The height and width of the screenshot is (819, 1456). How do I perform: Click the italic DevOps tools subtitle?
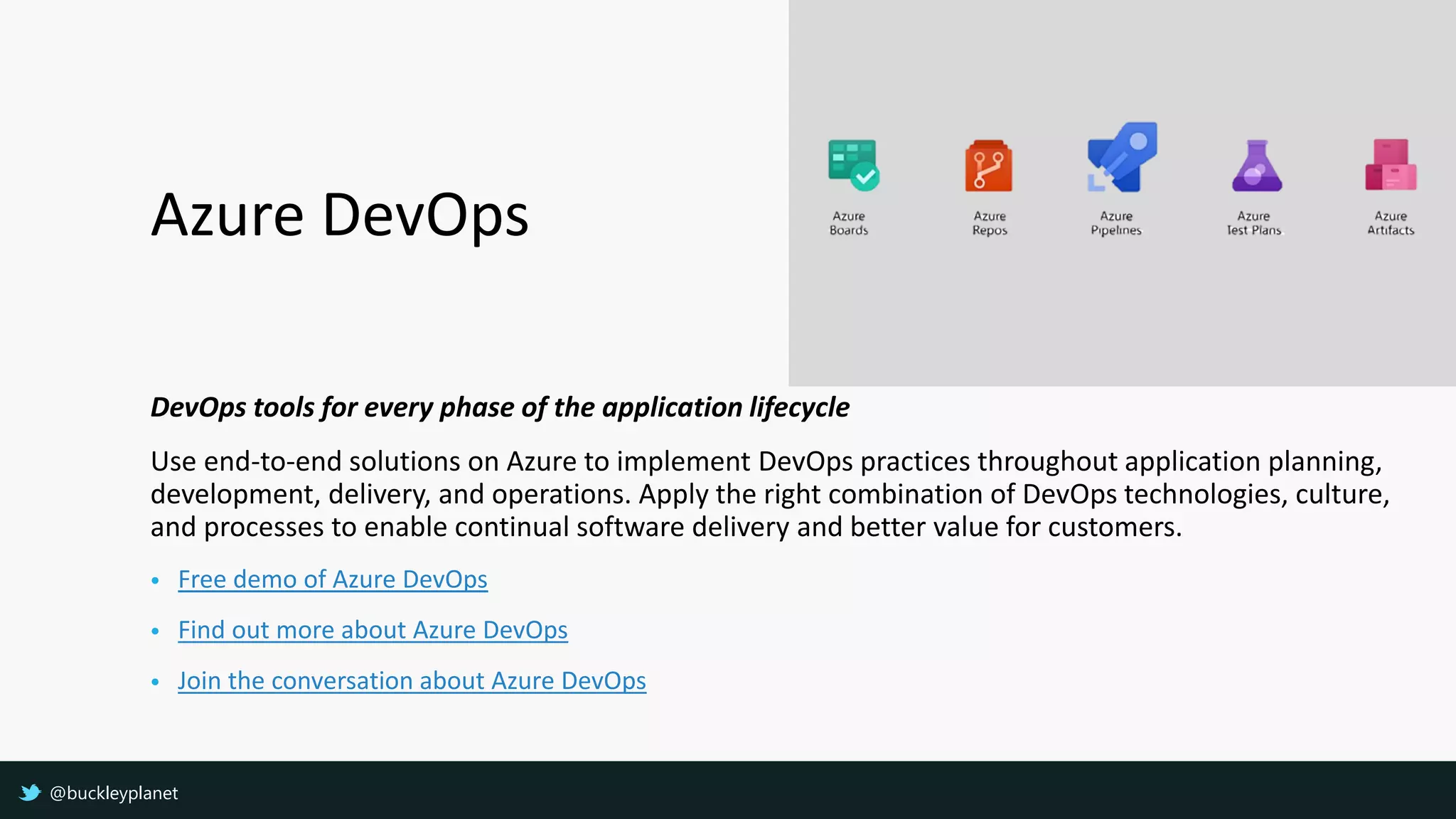(x=500, y=407)
